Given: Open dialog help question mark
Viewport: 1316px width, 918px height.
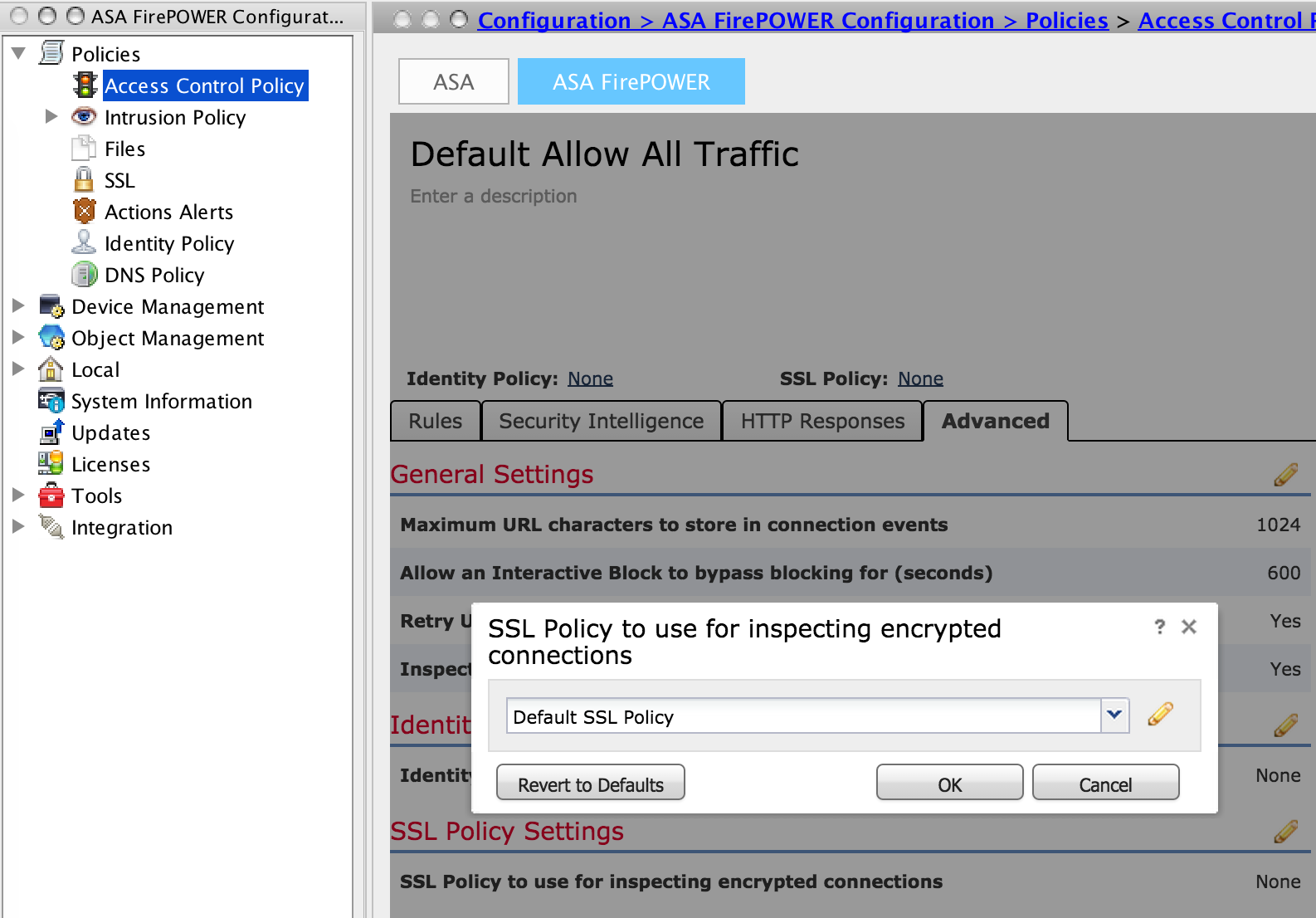Looking at the screenshot, I should [x=1159, y=627].
